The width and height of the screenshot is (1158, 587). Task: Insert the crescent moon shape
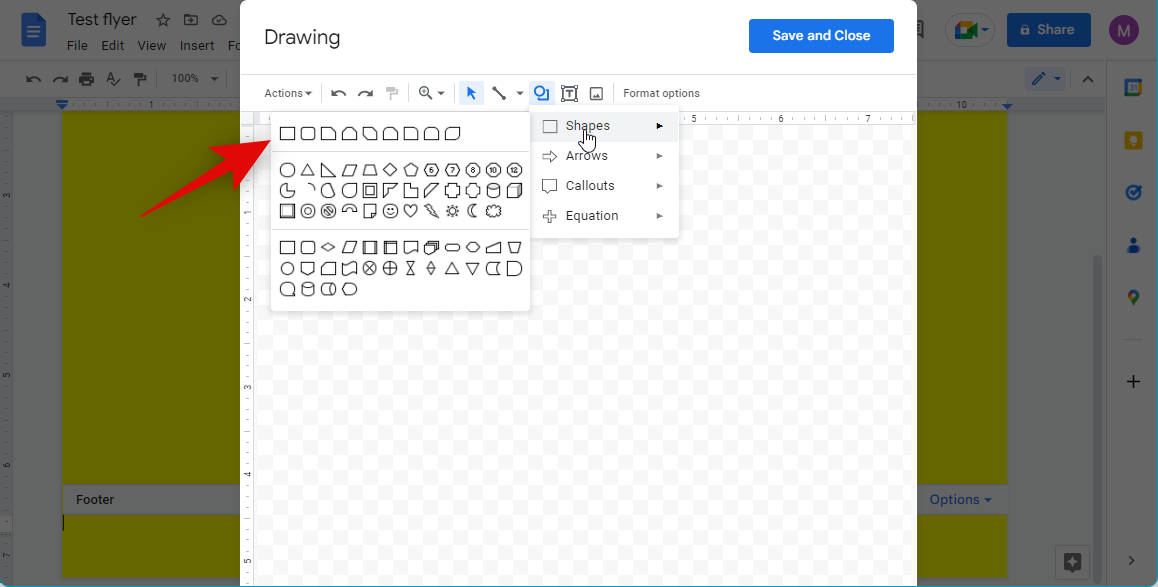(472, 211)
